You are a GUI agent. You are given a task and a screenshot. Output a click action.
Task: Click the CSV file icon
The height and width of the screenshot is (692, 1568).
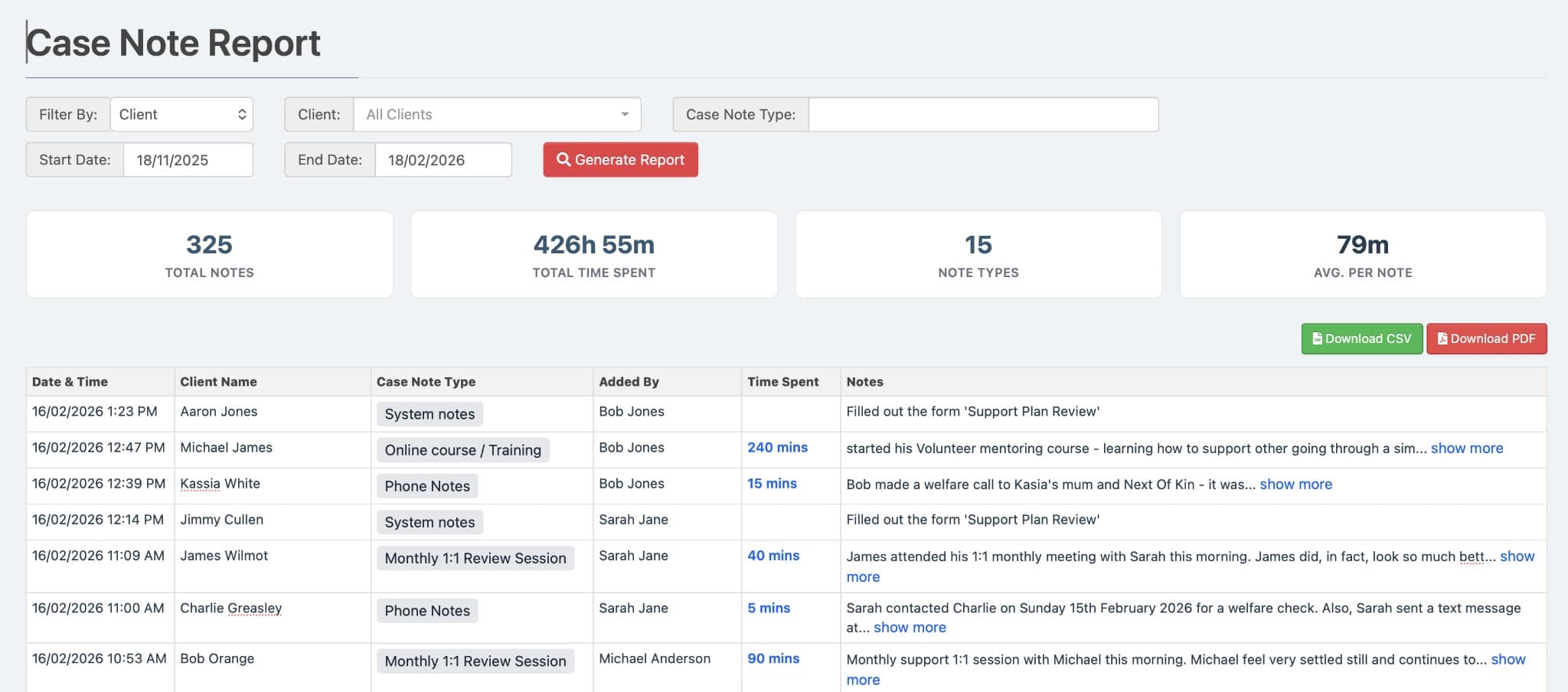point(1317,339)
